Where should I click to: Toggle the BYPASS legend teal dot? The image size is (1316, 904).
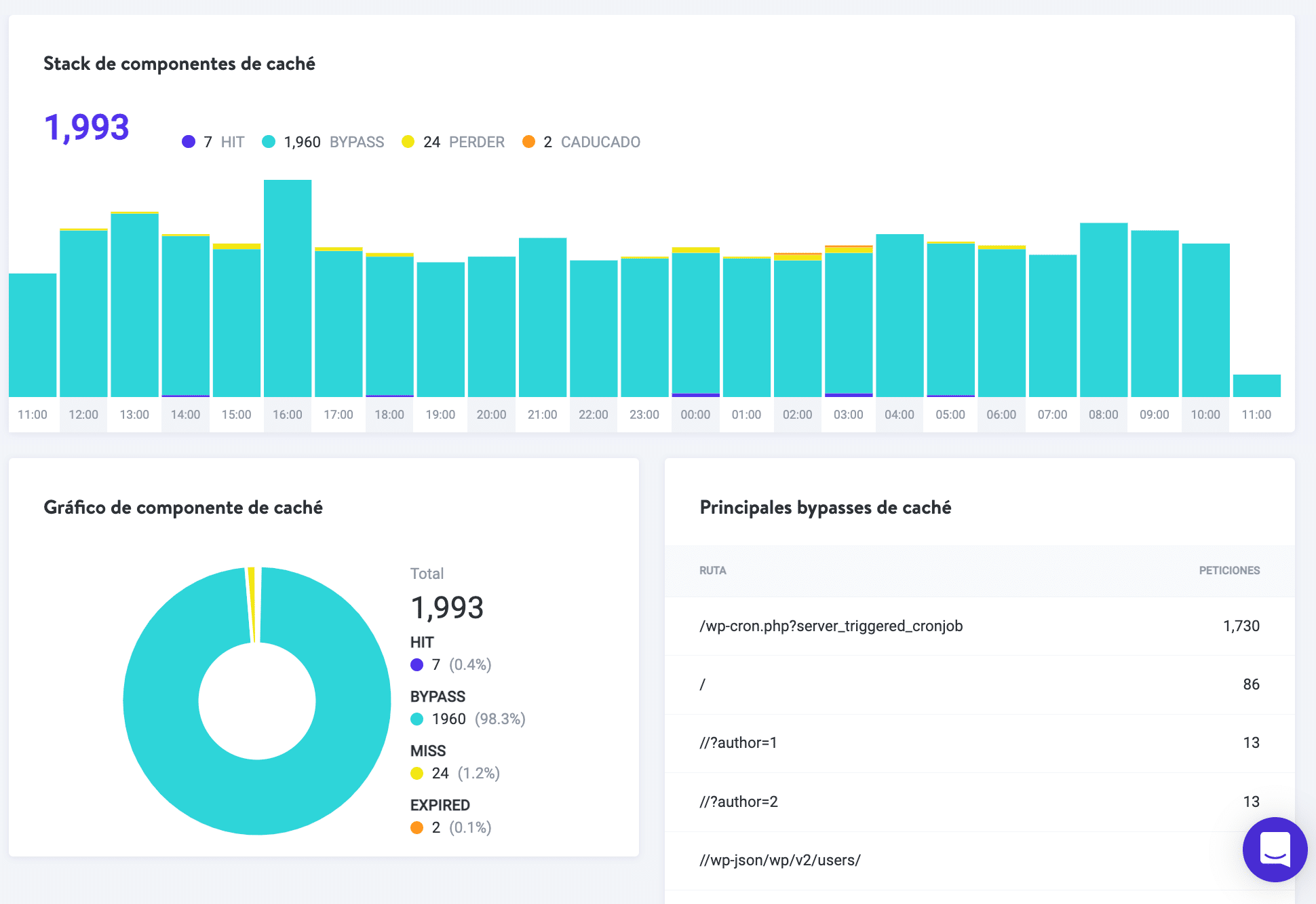tap(269, 142)
